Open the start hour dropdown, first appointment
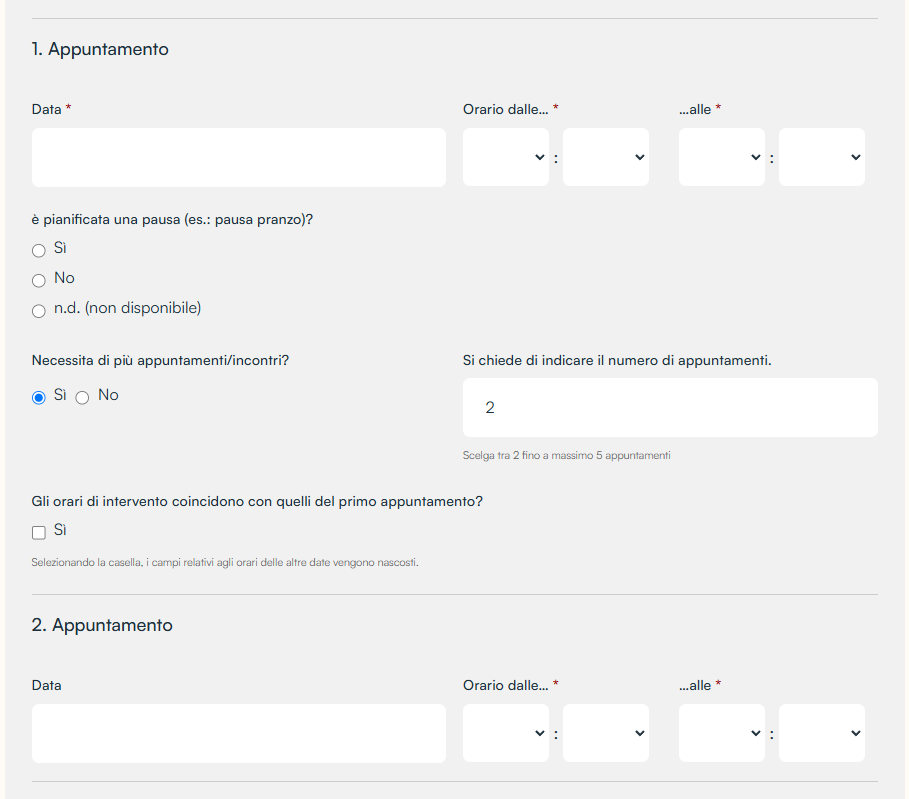The image size is (909, 799). coord(506,157)
